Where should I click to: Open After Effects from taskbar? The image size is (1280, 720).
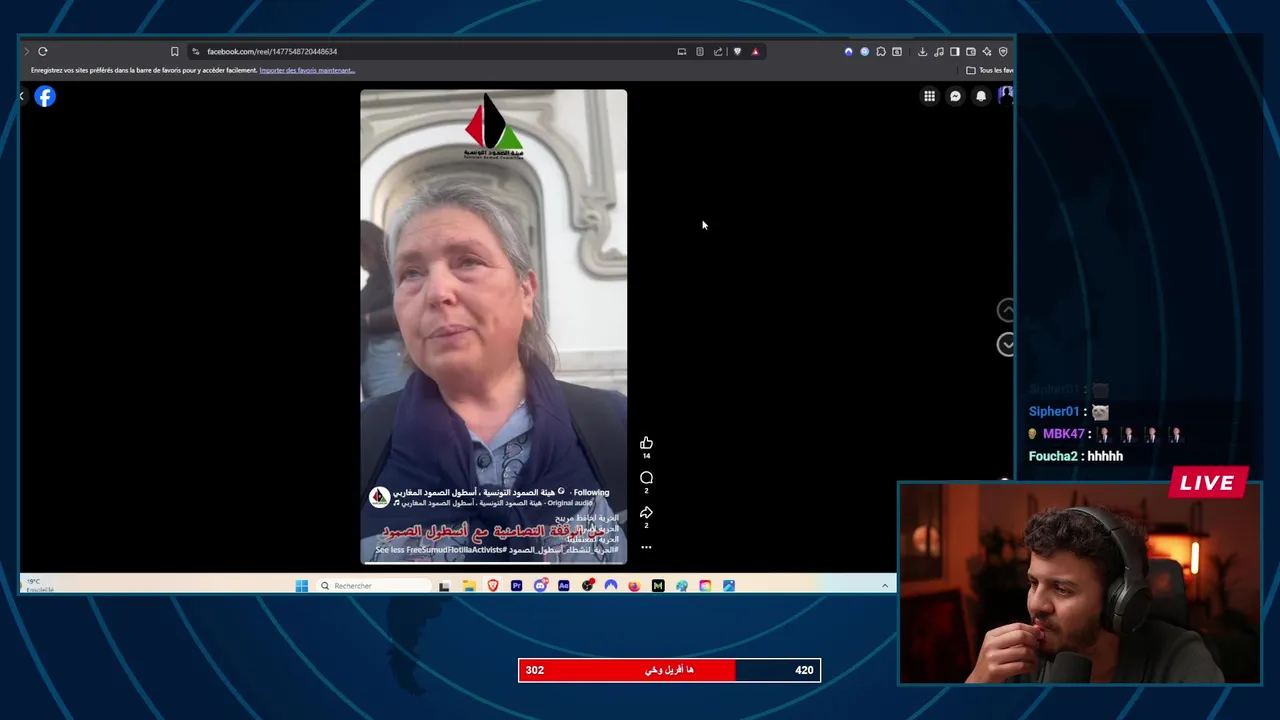(564, 586)
